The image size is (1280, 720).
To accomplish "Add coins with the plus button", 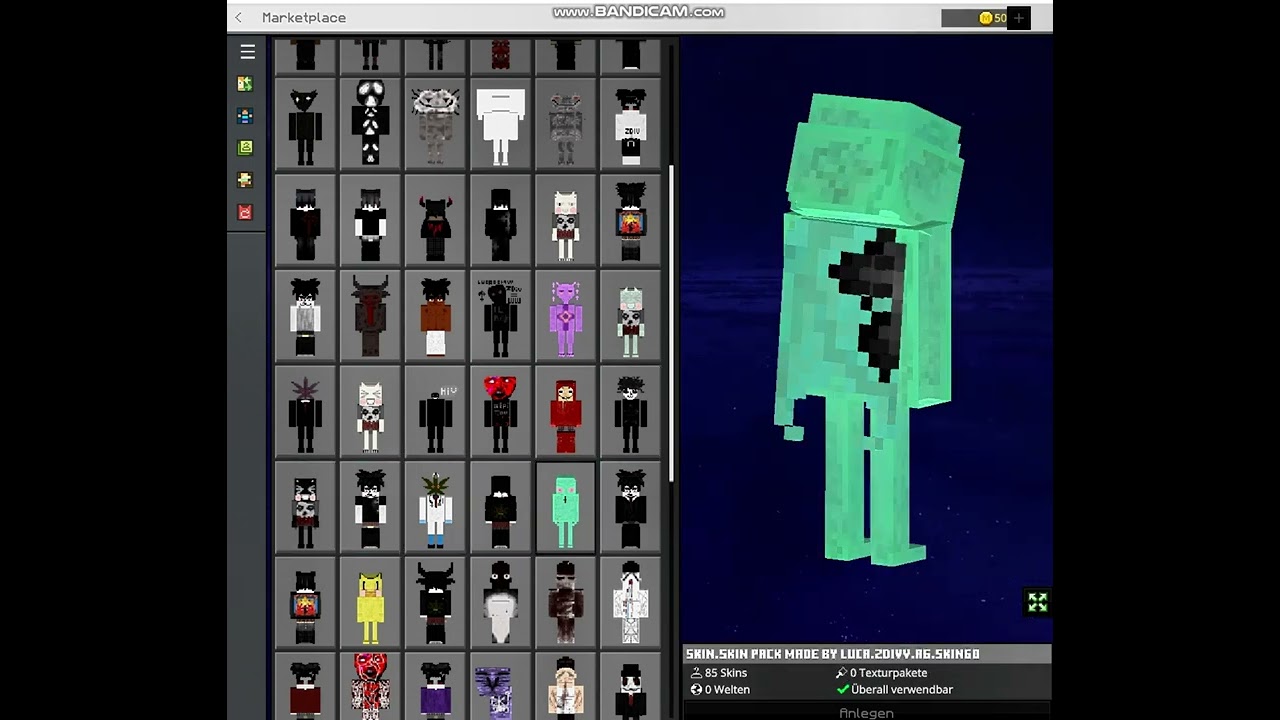I will (1019, 18).
